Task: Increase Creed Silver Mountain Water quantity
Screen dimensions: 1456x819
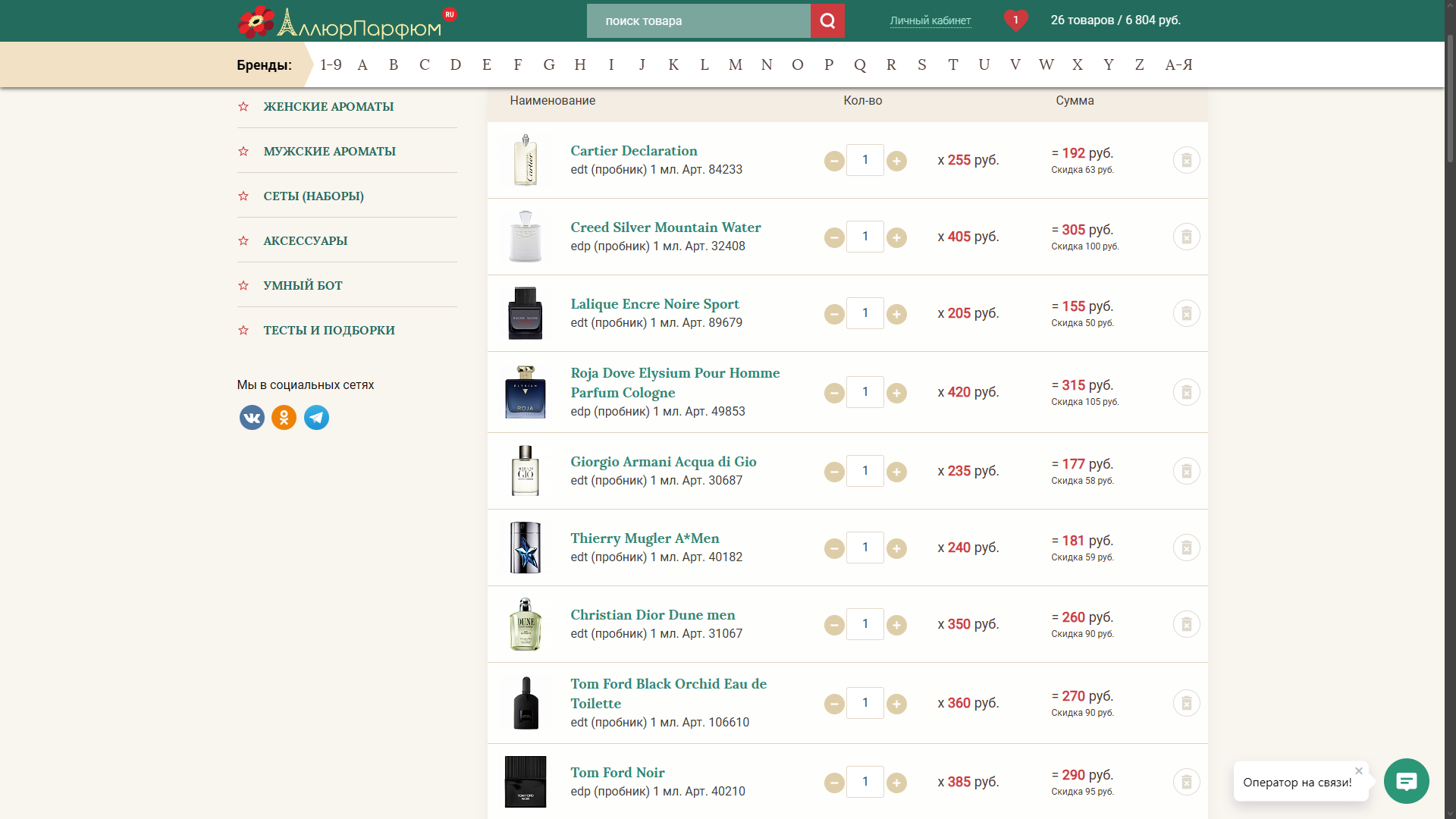Action: pyautogui.click(x=896, y=237)
